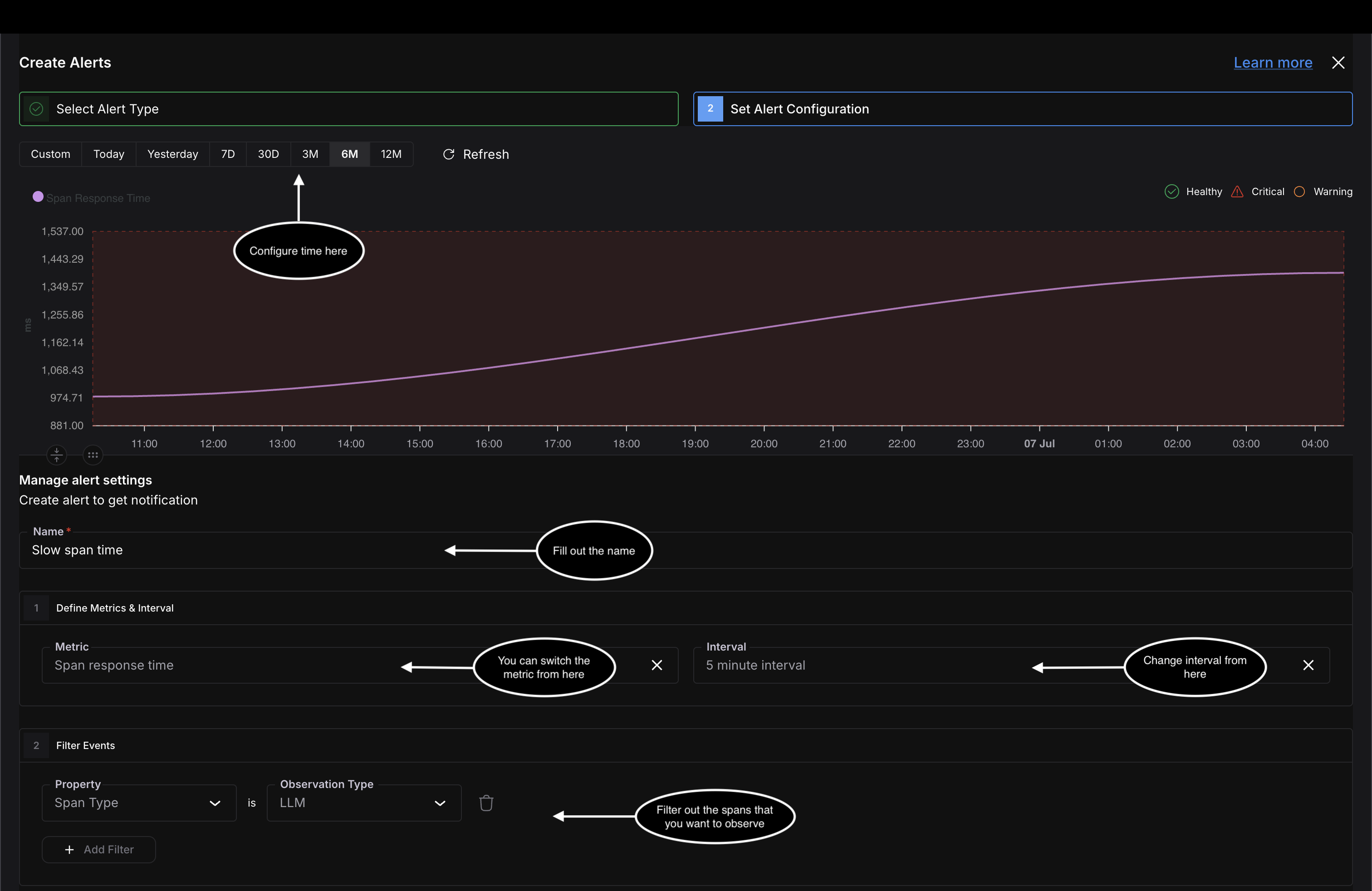Toggle Span Response Time legend dot
Viewport: 1372px width, 891px height.
tap(38, 196)
